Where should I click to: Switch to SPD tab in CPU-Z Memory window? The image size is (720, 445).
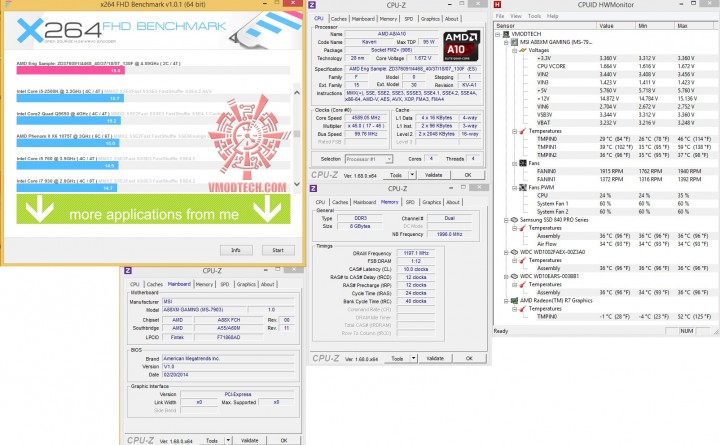click(x=410, y=202)
